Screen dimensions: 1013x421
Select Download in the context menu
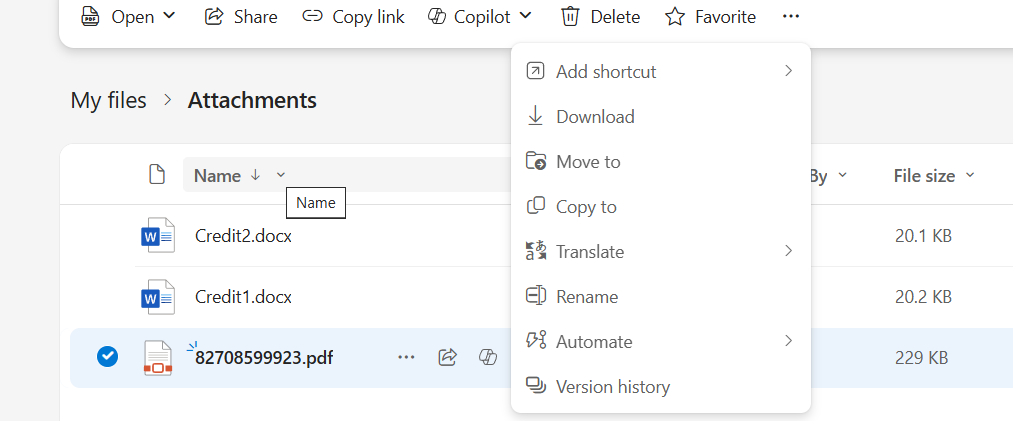click(660, 116)
